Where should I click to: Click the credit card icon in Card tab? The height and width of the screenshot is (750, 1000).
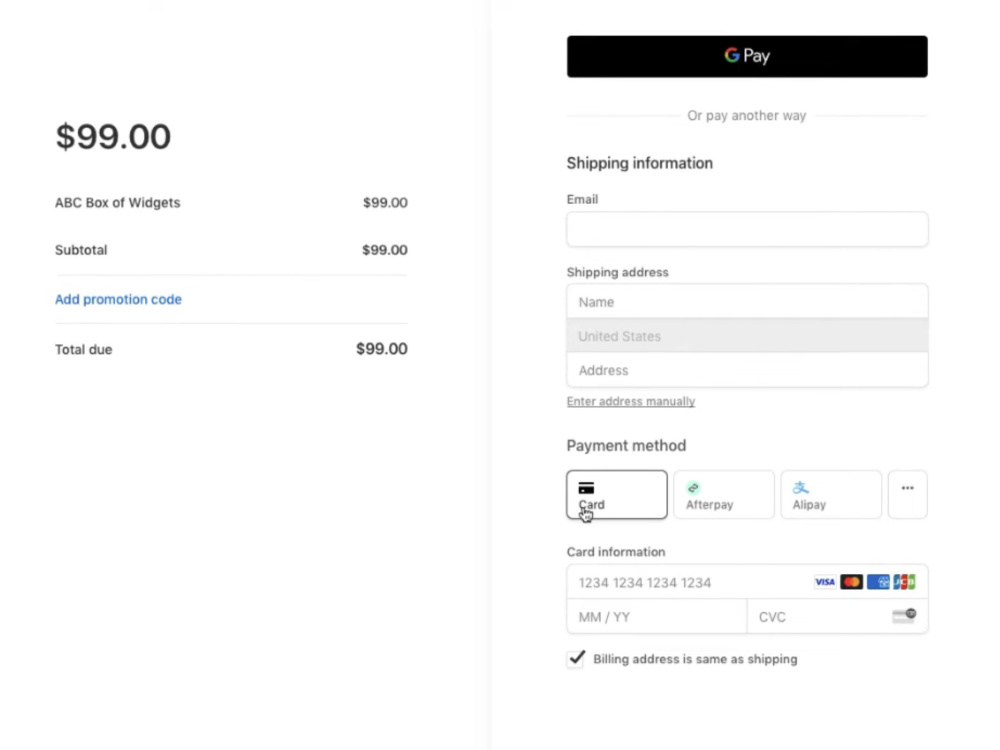[x=586, y=488]
